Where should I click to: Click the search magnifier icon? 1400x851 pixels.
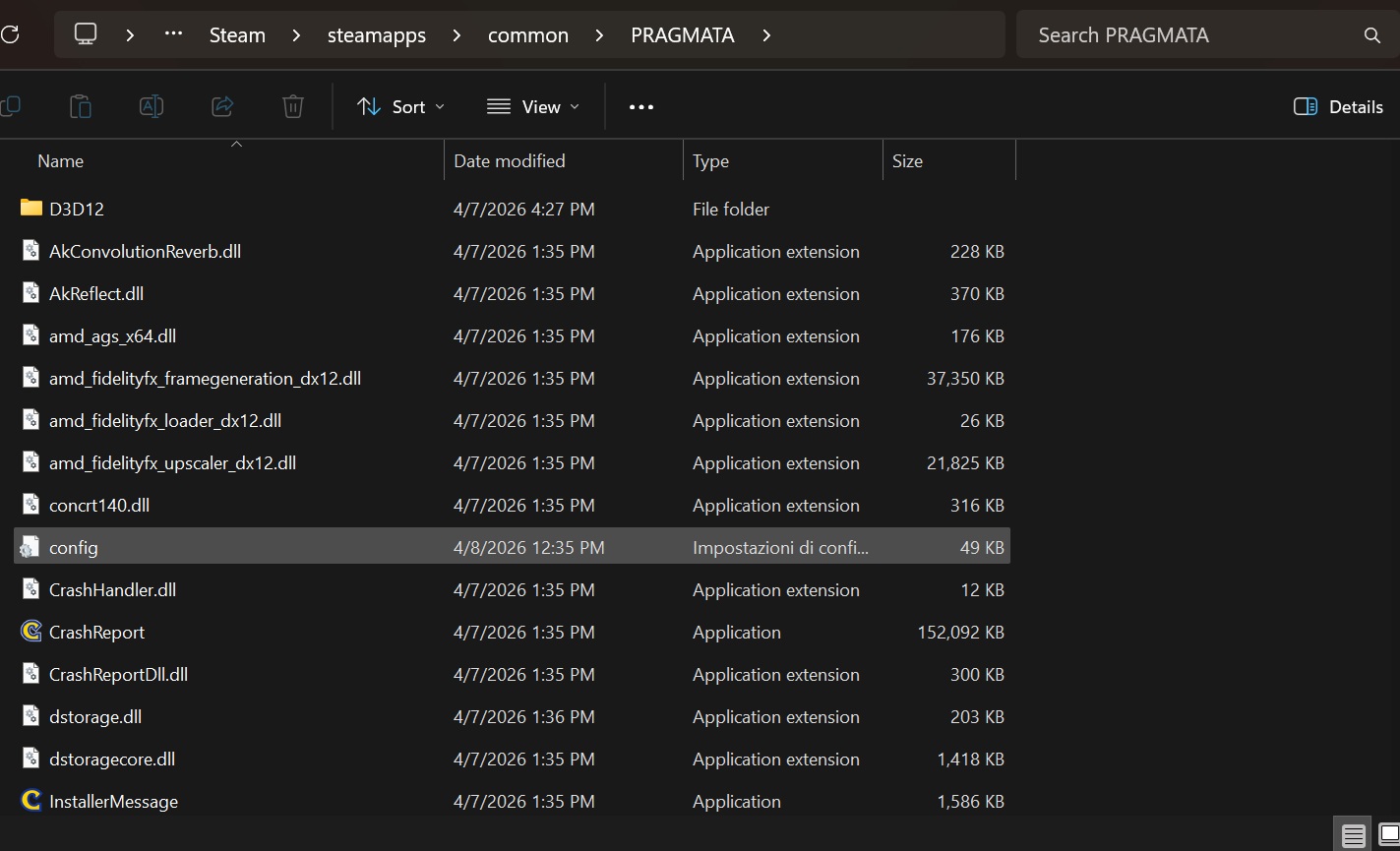tap(1372, 35)
